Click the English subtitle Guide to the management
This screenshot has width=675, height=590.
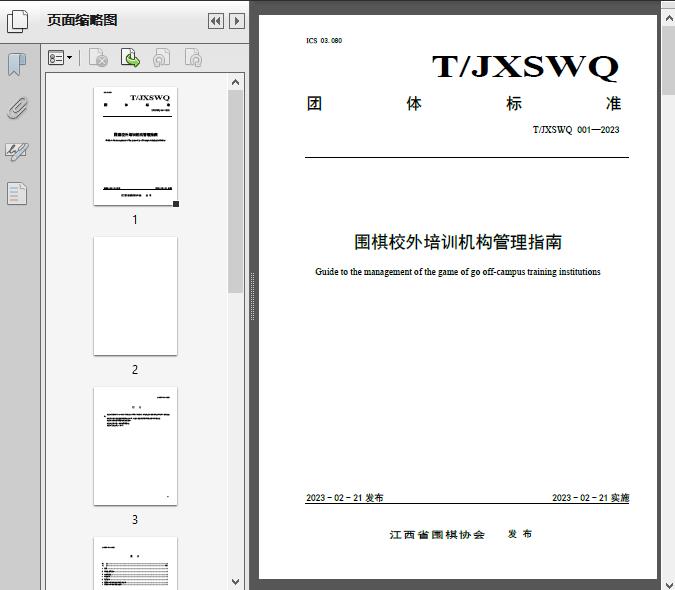pos(458,272)
